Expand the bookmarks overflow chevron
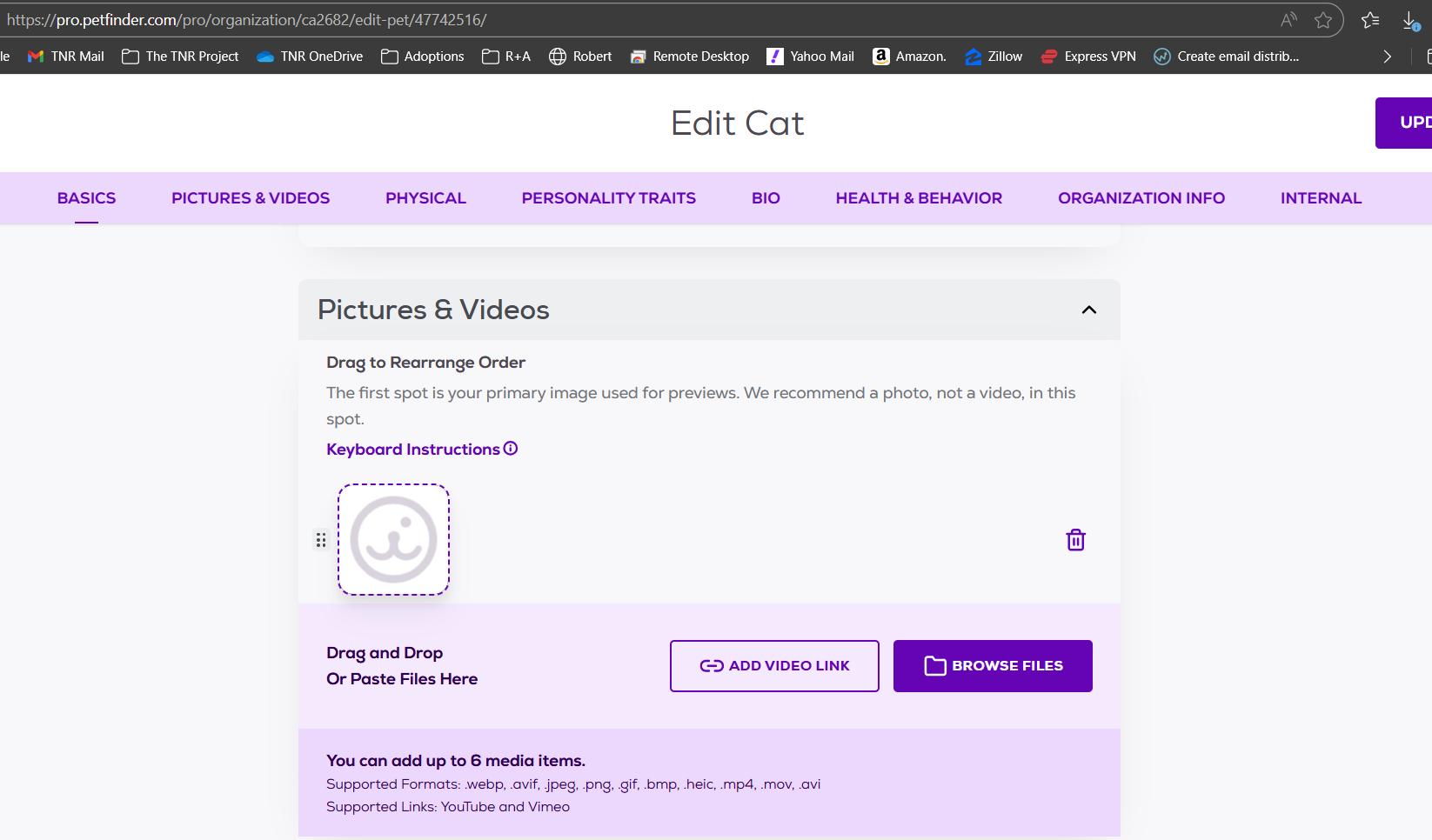The height and width of the screenshot is (840, 1432). click(x=1387, y=57)
